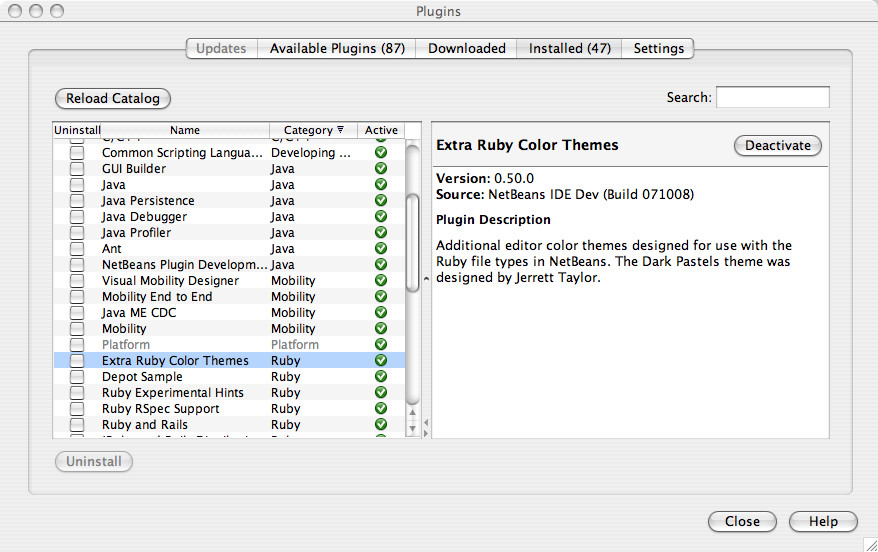Screen dimensions: 878x552
Task: Check uninstall box for Ant
Action: coord(77,249)
